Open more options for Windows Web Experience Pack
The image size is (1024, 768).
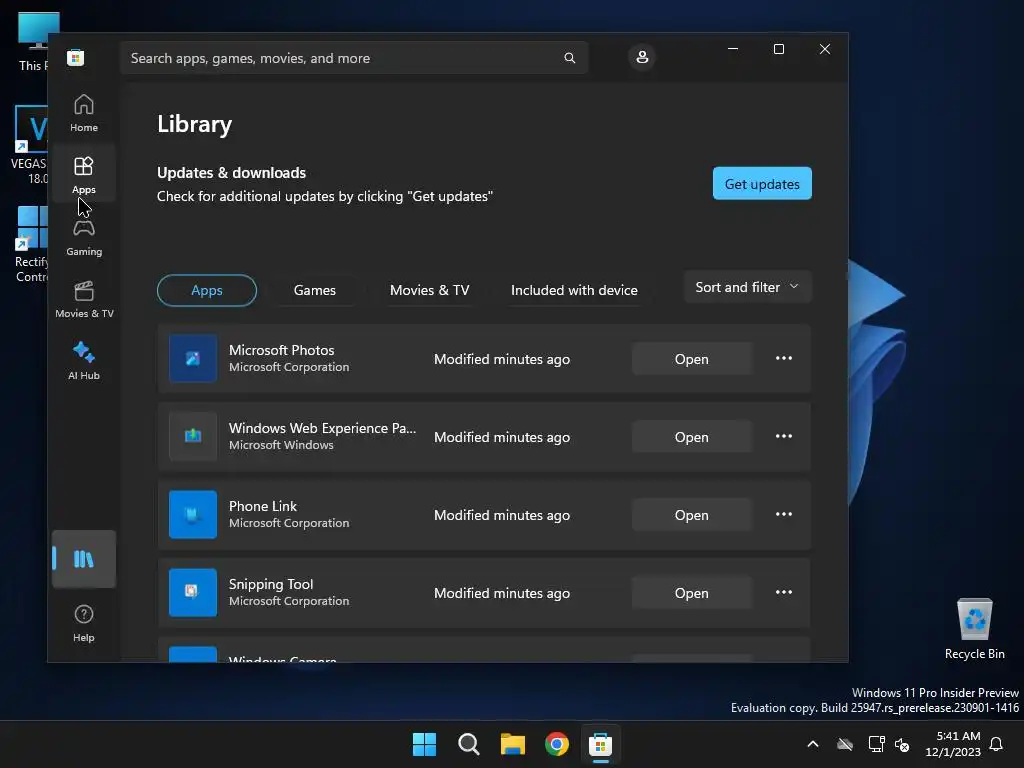784,436
